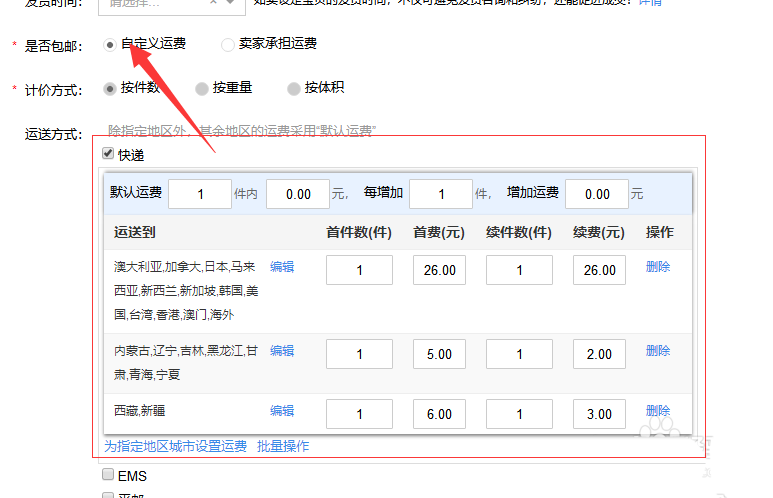The image size is (773, 498).
Task: Click the 首费 field showing 5.00
Action: point(440,354)
